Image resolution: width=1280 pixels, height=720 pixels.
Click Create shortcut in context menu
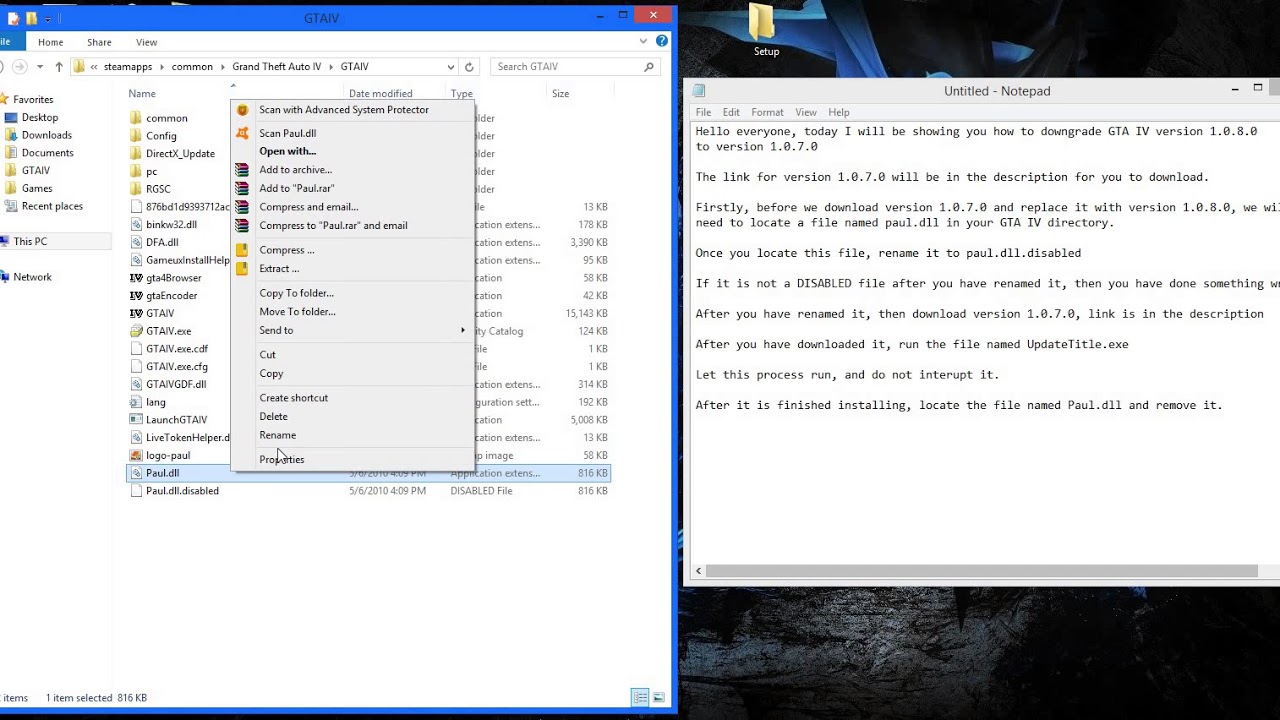click(x=293, y=397)
